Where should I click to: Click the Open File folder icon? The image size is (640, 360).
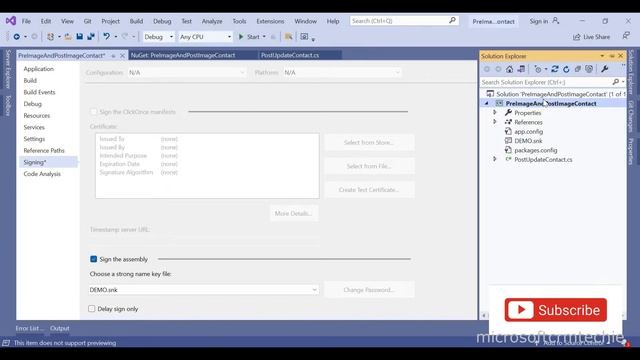(x=68, y=37)
